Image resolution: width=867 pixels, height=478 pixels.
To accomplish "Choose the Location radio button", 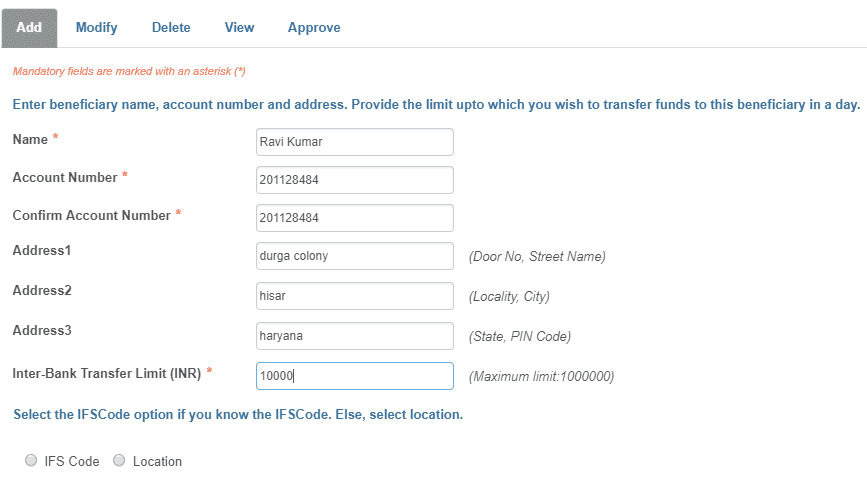I will pyautogui.click(x=119, y=461).
